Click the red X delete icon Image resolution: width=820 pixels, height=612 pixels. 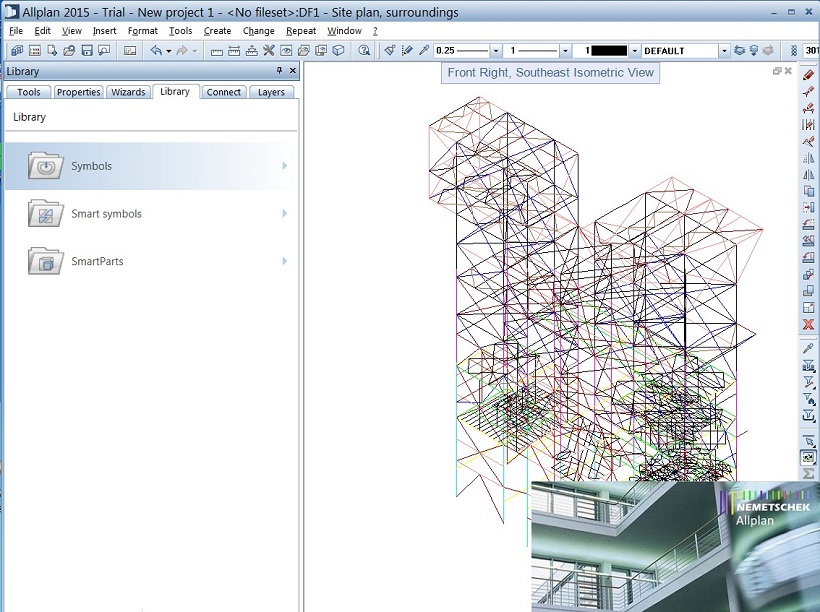click(x=808, y=324)
